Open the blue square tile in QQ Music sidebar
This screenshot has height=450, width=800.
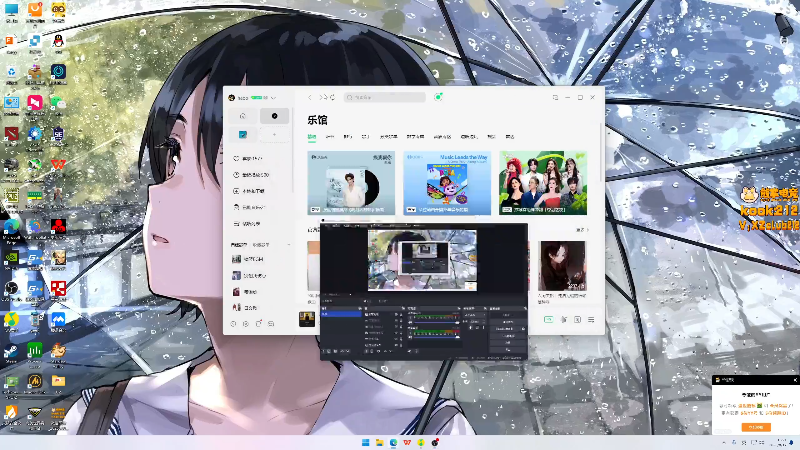pos(243,135)
